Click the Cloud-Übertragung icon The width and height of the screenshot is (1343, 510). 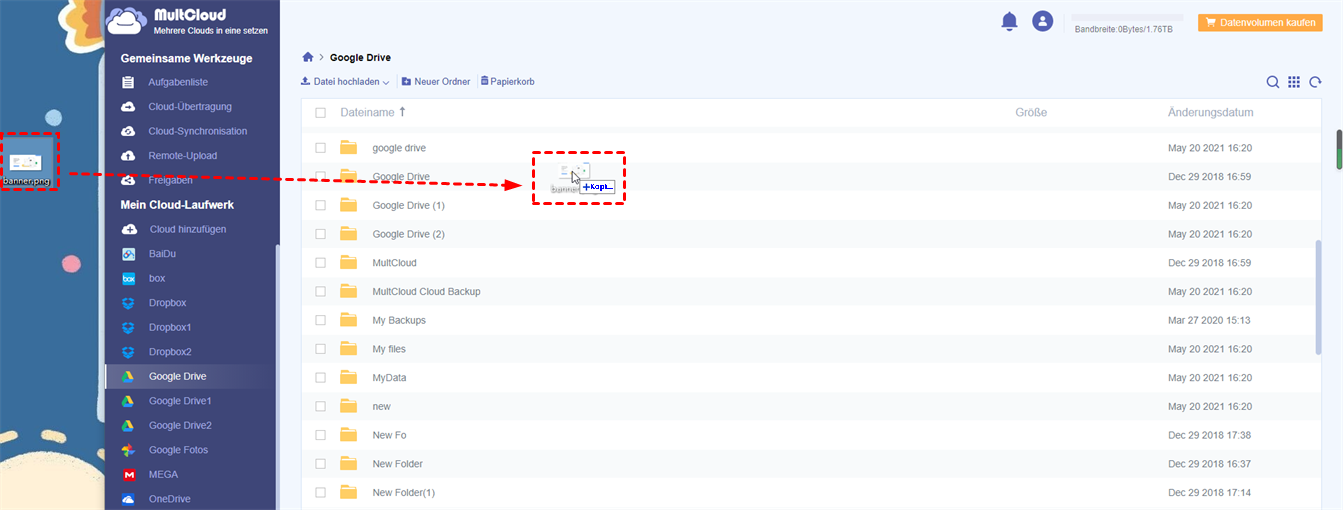(x=128, y=106)
